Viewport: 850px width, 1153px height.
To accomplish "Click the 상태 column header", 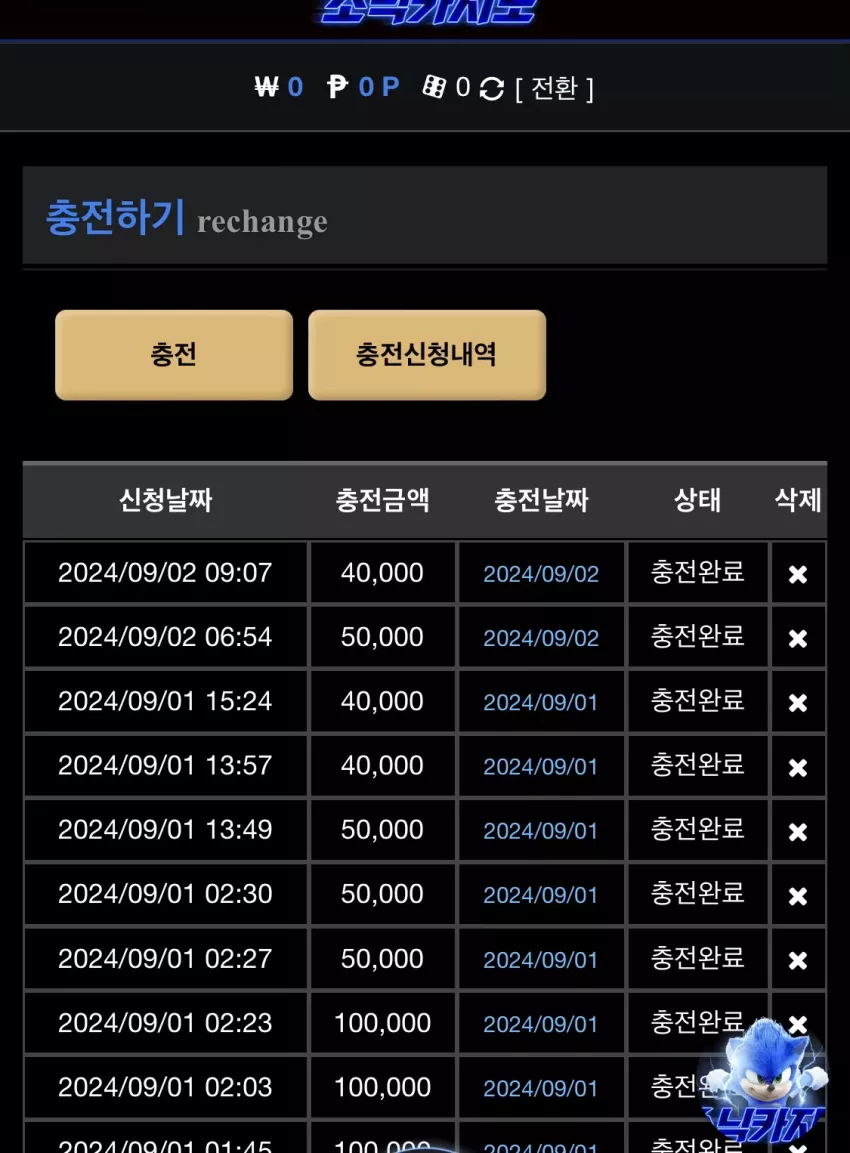I will pos(697,500).
